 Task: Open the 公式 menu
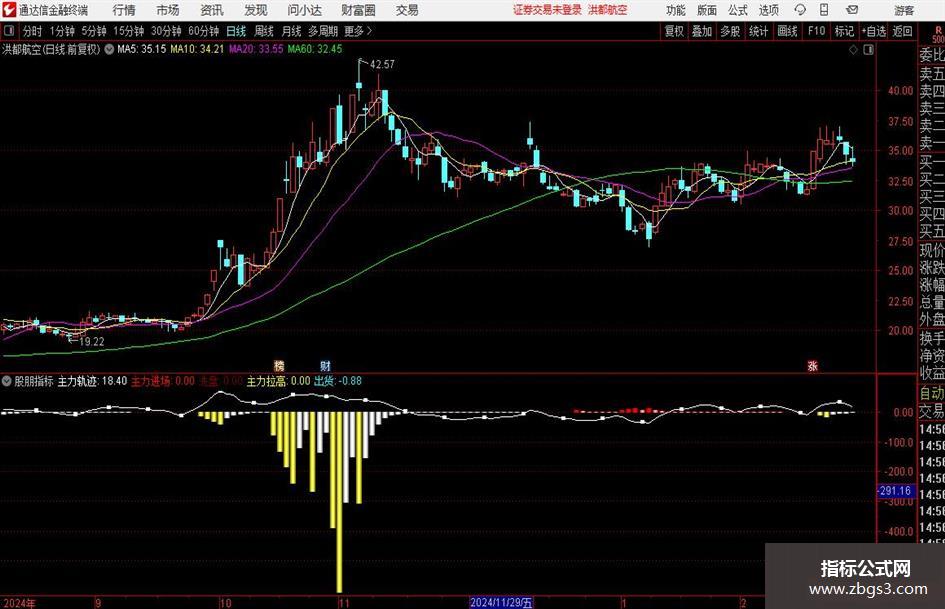[x=738, y=10]
